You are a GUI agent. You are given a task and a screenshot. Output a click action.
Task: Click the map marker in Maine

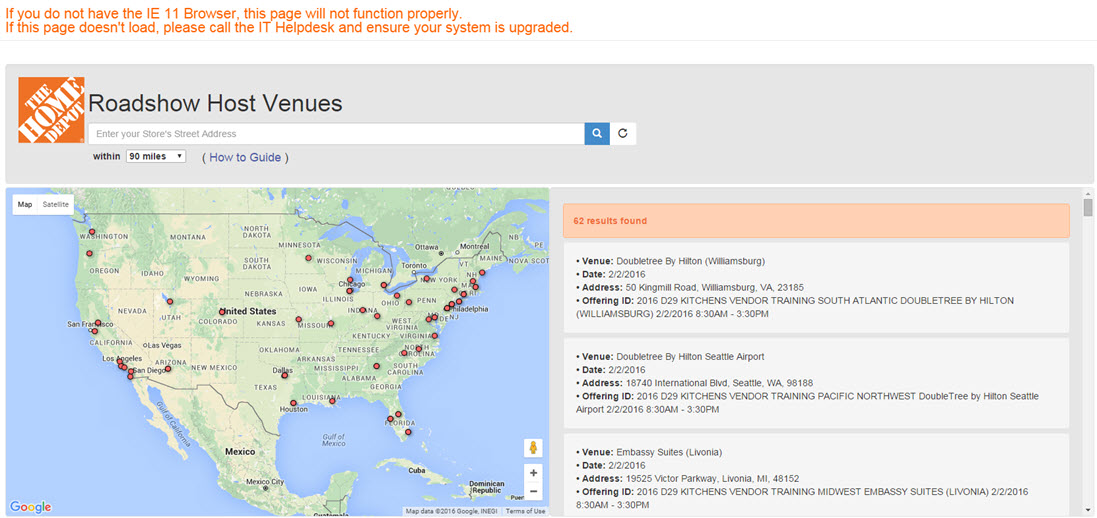point(482,273)
